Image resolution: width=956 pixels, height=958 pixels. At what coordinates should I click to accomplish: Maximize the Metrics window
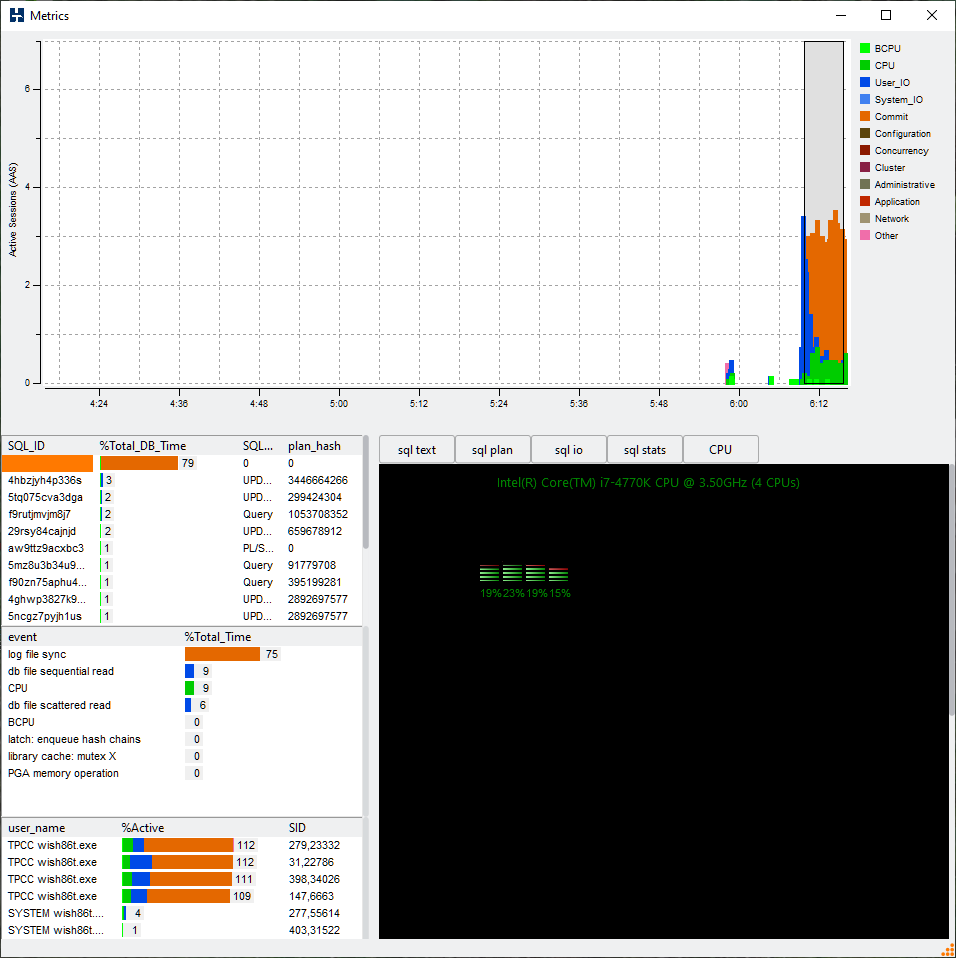click(886, 15)
